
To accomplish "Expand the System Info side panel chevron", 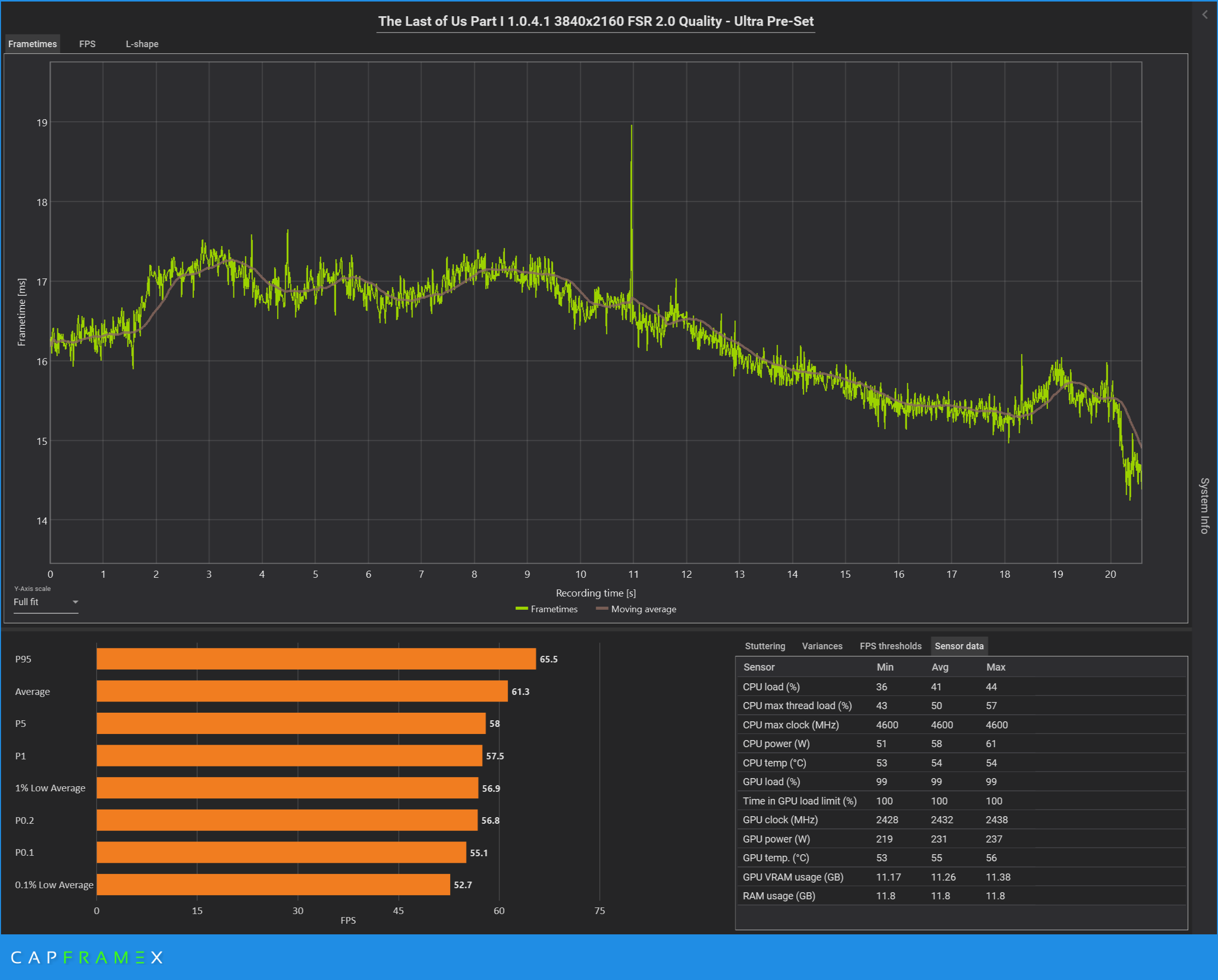I will (x=1204, y=15).
